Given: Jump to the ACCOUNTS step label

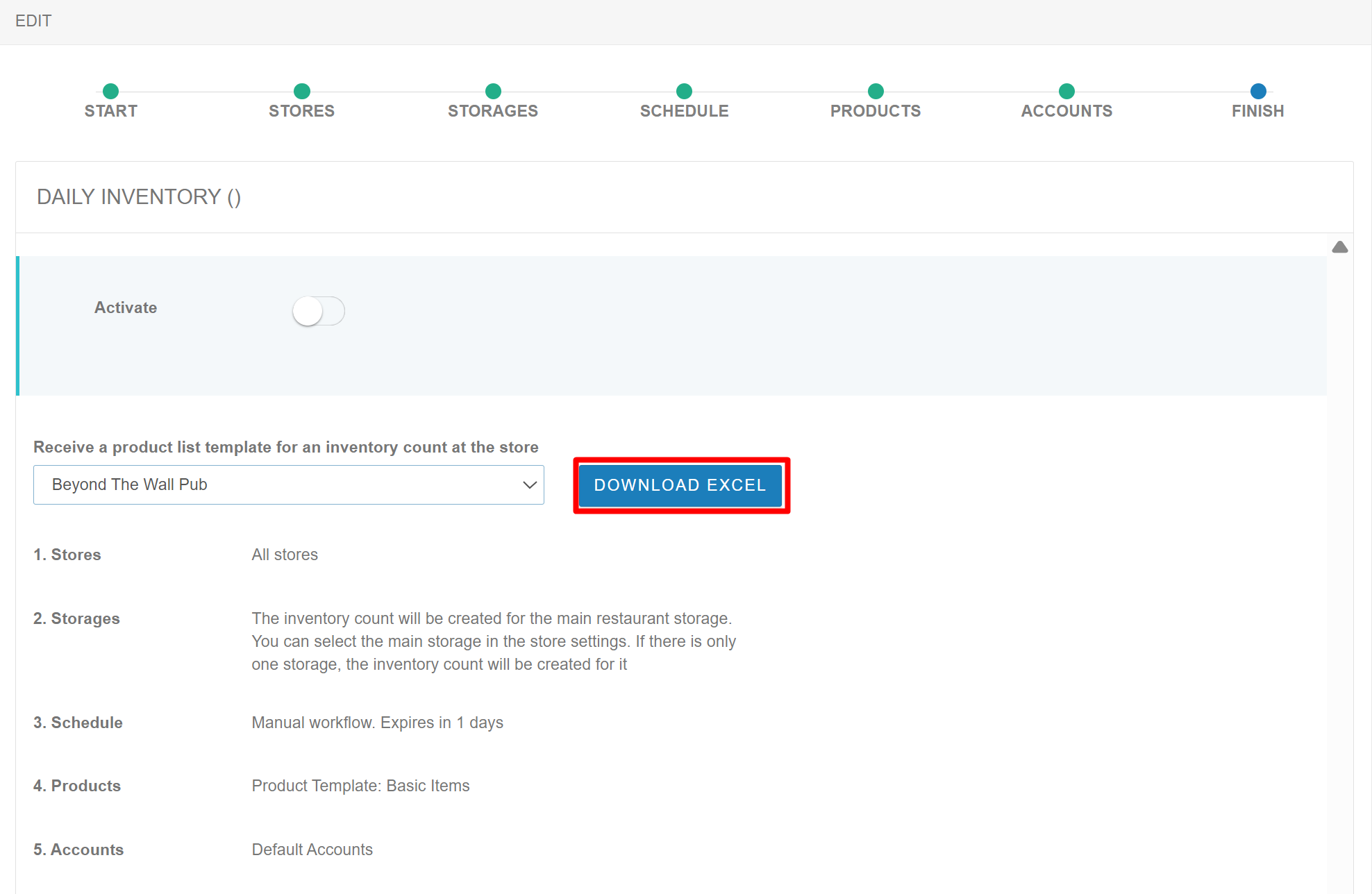Looking at the screenshot, I should coord(1066,111).
